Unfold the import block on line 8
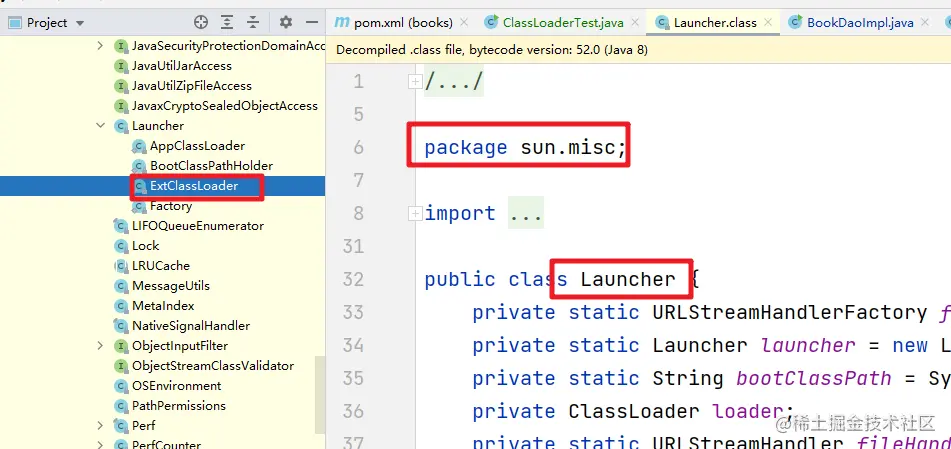951x449 pixels. (x=415, y=213)
